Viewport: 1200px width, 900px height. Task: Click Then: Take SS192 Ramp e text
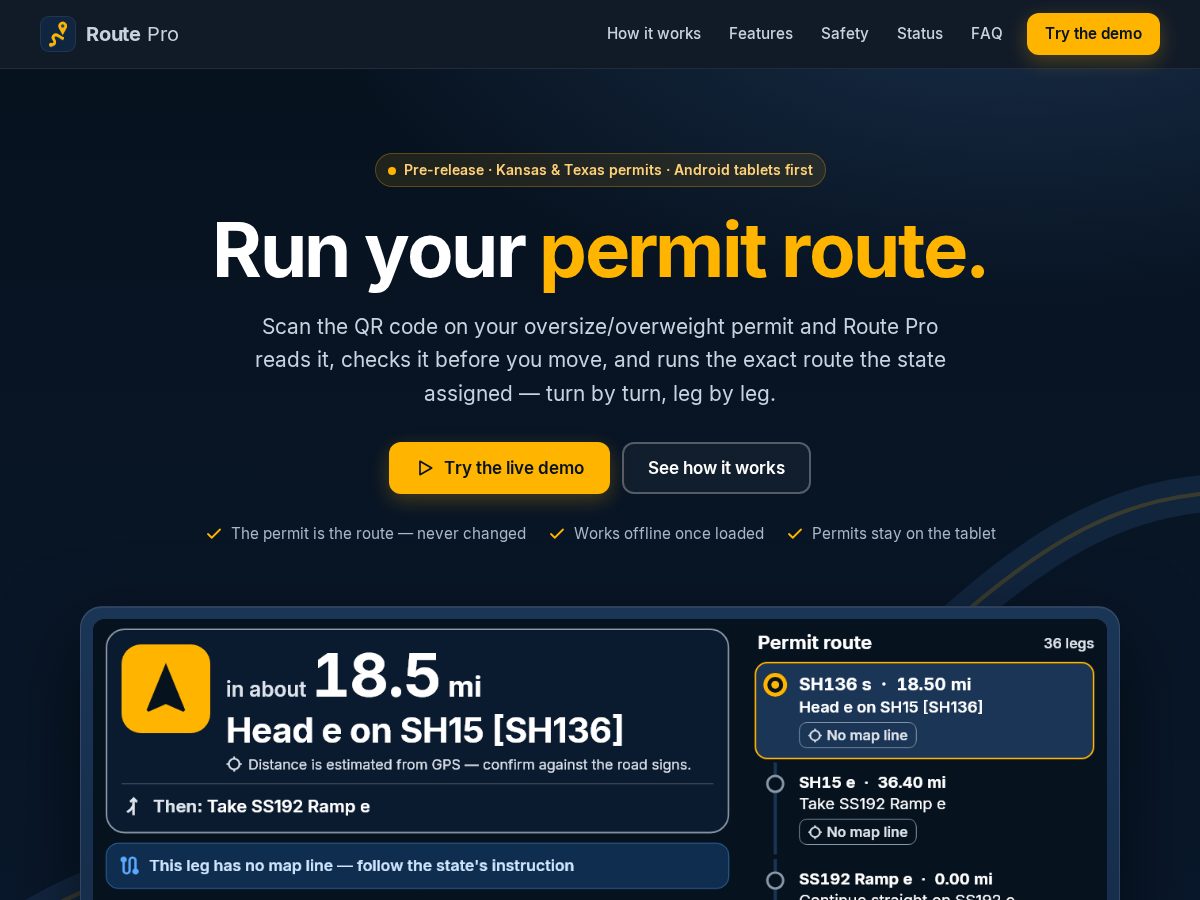click(261, 806)
